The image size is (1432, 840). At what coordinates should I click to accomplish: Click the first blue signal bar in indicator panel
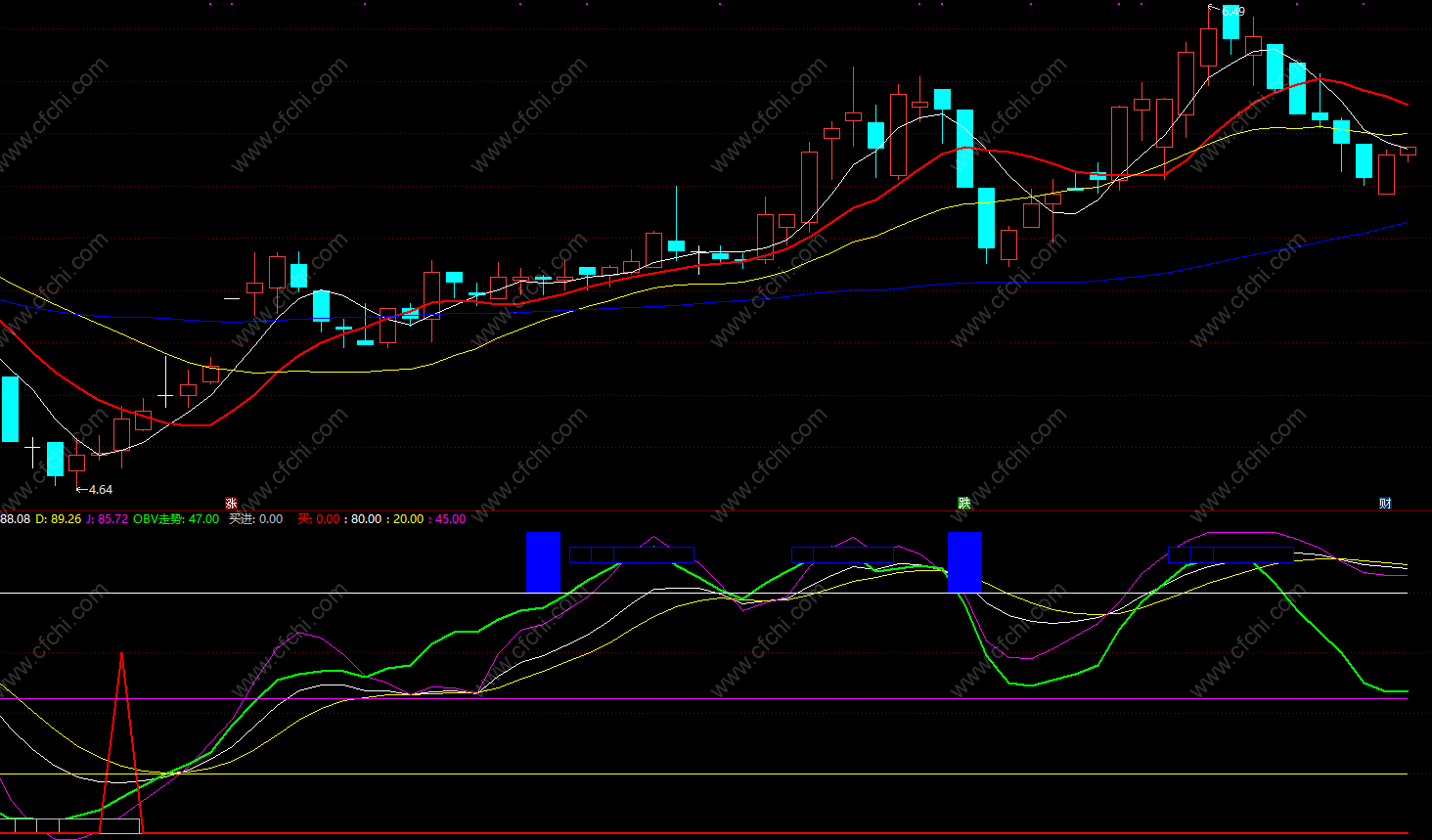[544, 562]
